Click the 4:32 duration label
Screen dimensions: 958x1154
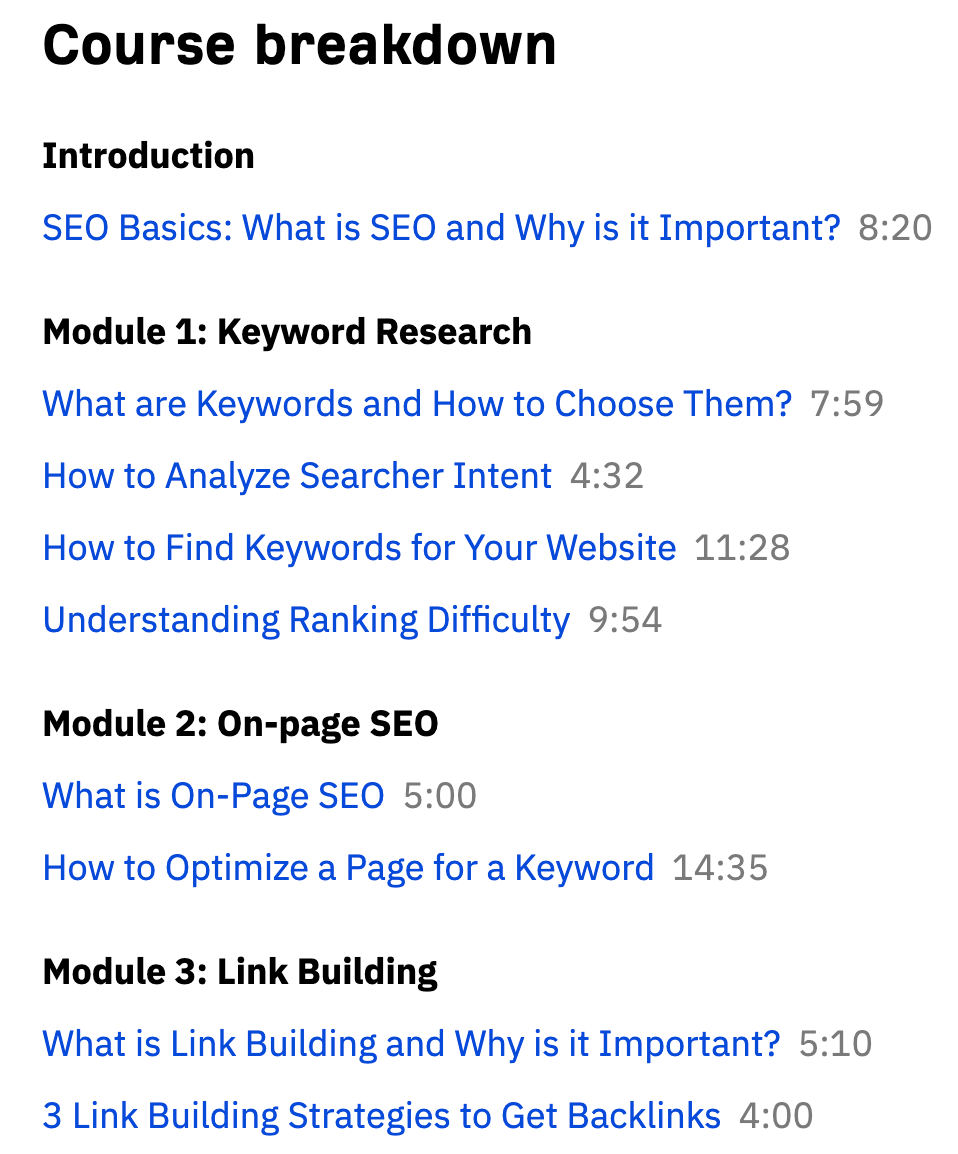607,476
